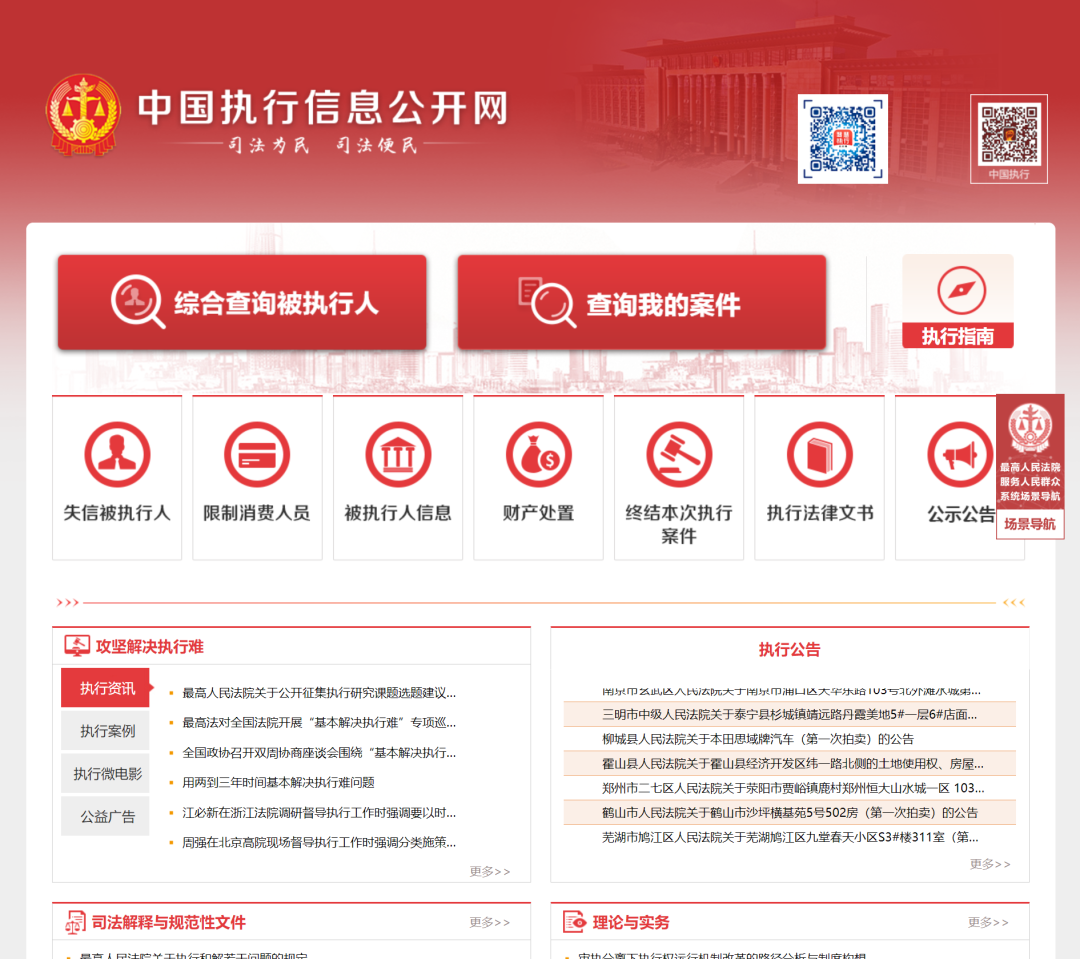This screenshot has width=1080, height=959.
Task: Open the 财产处置 text label
Action: (539, 513)
